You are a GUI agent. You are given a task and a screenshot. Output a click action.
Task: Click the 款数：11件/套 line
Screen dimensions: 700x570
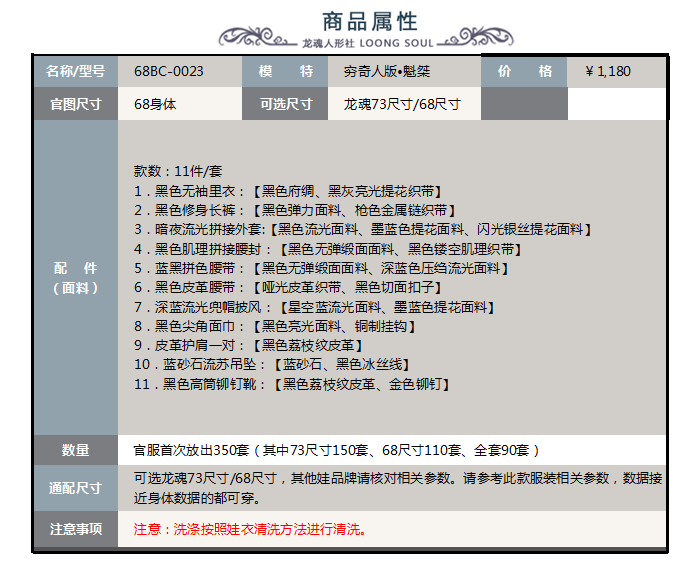click(178, 169)
